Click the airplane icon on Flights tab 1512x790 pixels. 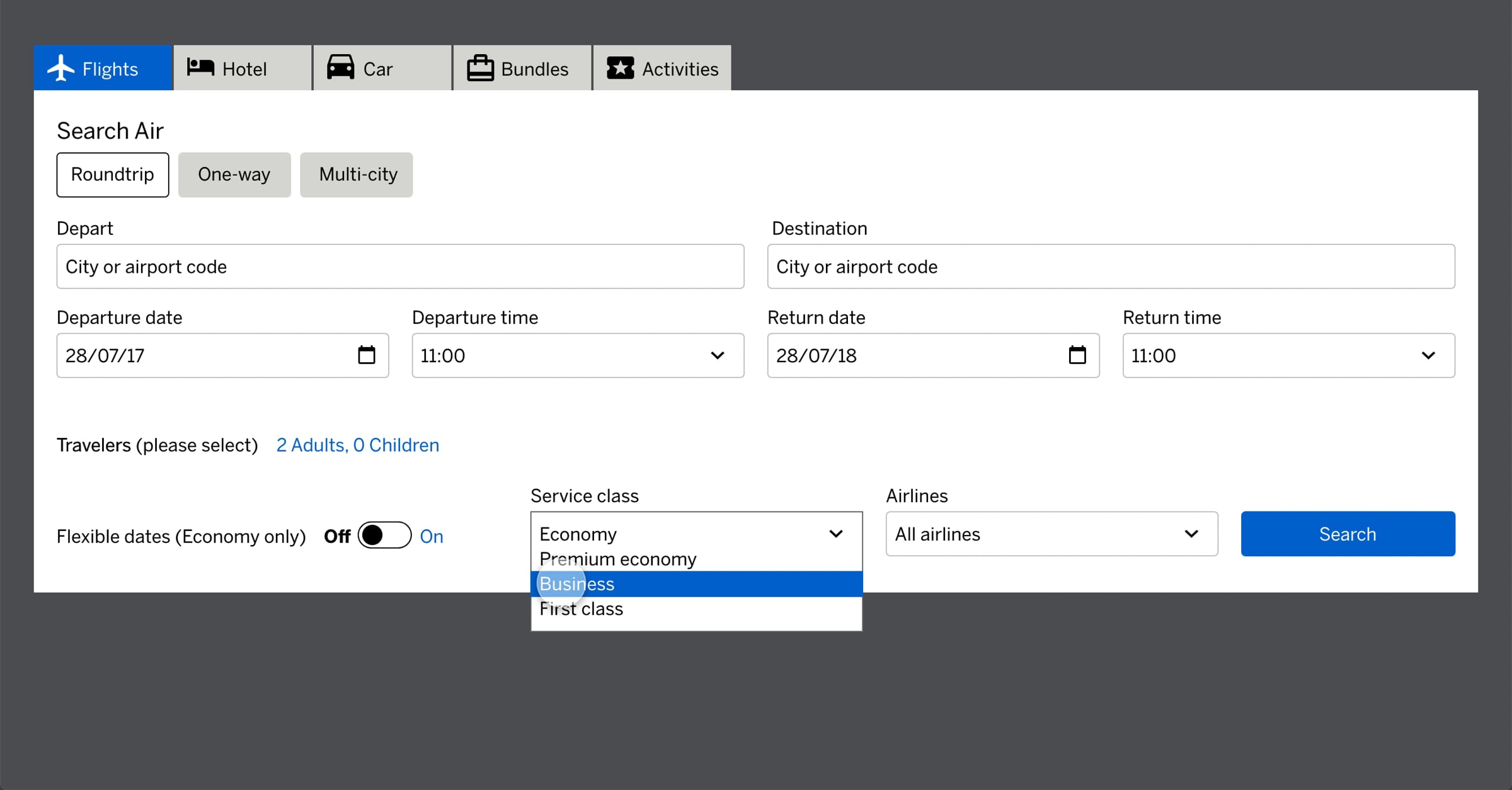click(61, 68)
